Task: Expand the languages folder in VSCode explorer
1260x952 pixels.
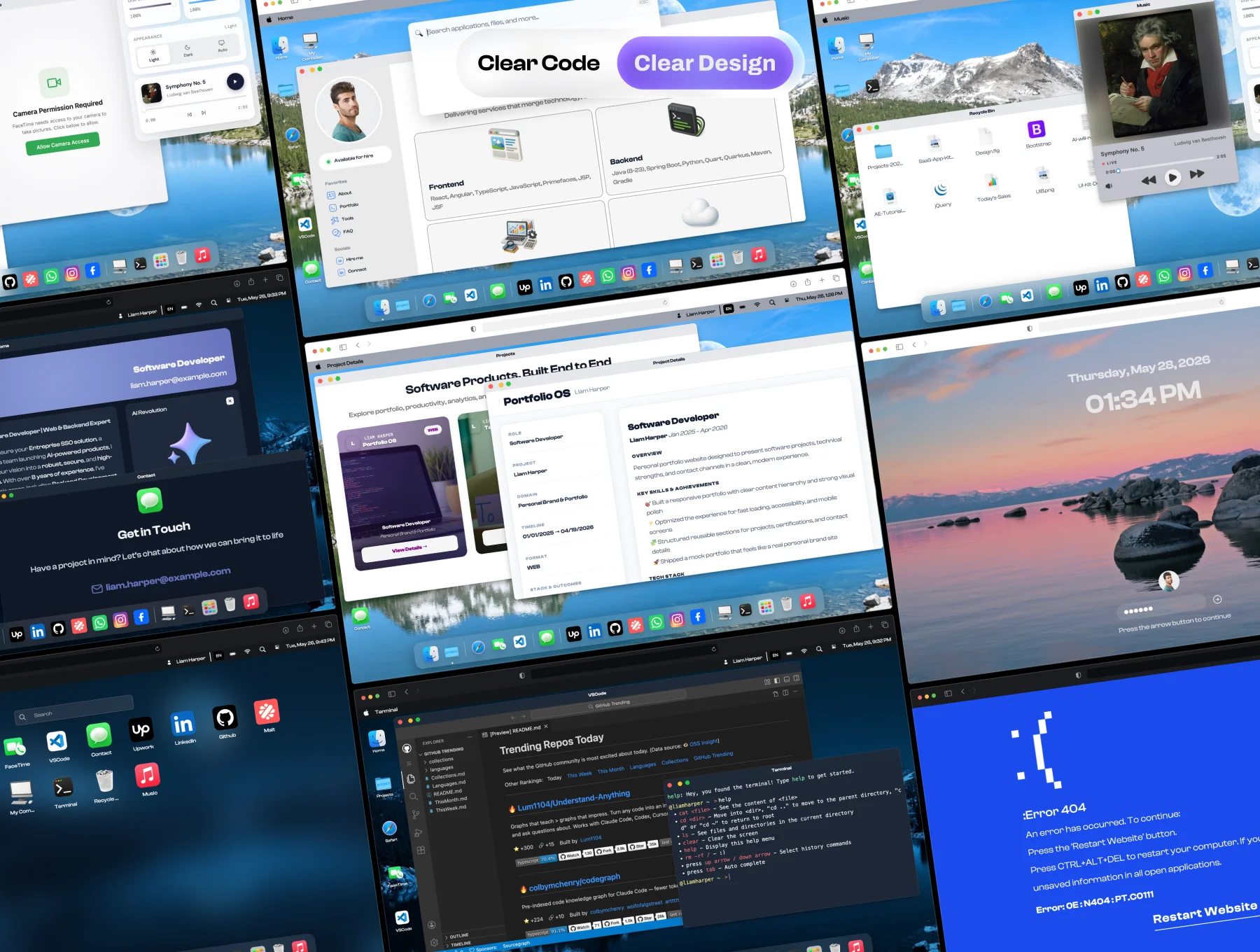Action: [x=440, y=769]
